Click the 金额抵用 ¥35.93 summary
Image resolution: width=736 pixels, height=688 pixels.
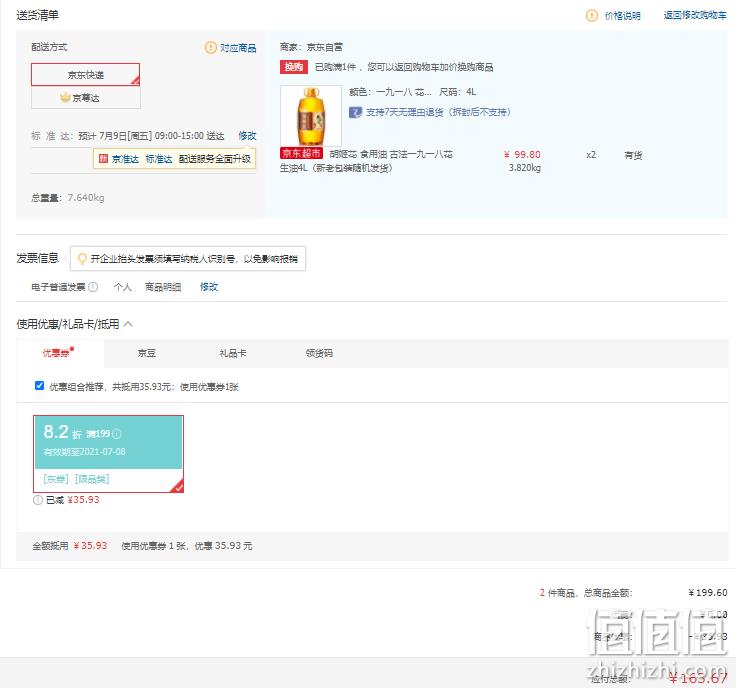click(69, 545)
